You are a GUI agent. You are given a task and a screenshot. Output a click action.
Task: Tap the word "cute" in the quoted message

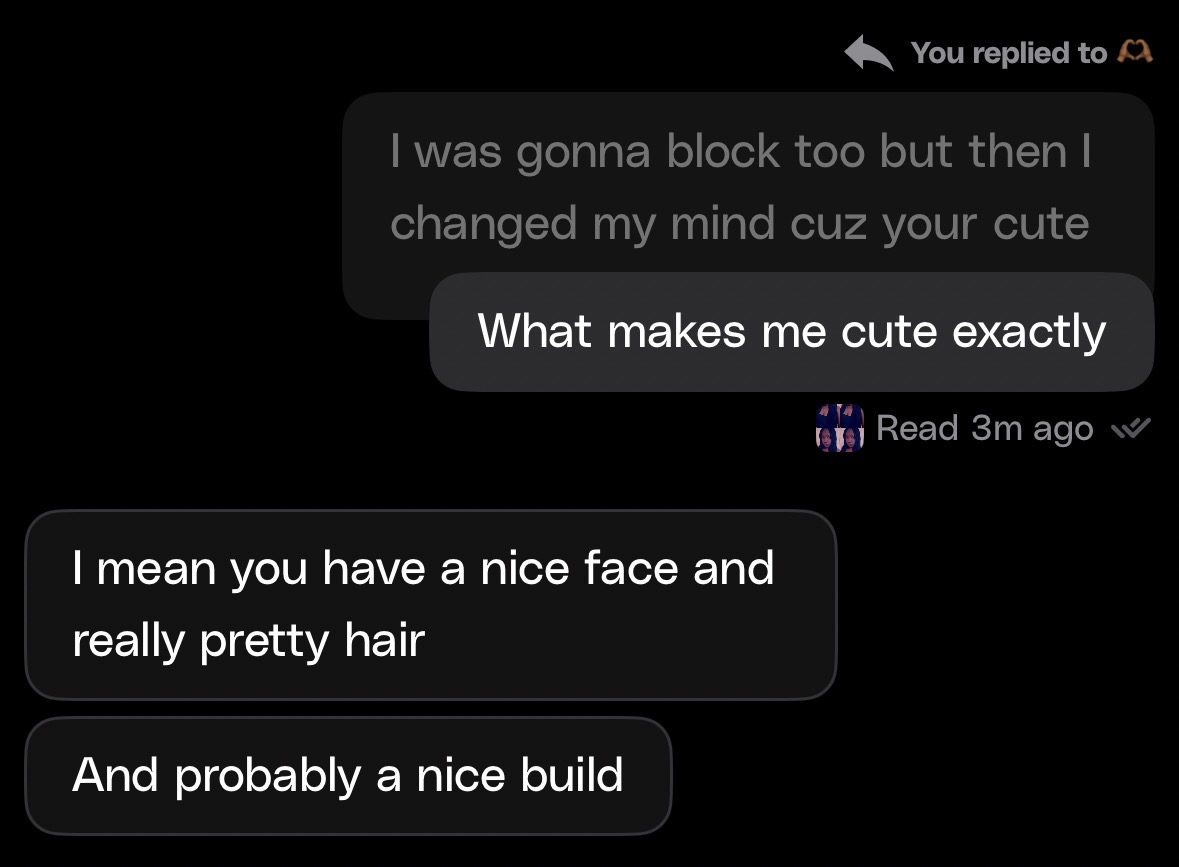(1041, 223)
